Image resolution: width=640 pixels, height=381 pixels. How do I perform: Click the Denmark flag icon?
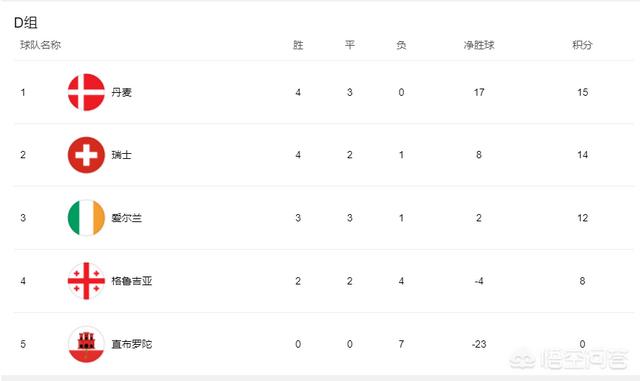[x=86, y=92]
